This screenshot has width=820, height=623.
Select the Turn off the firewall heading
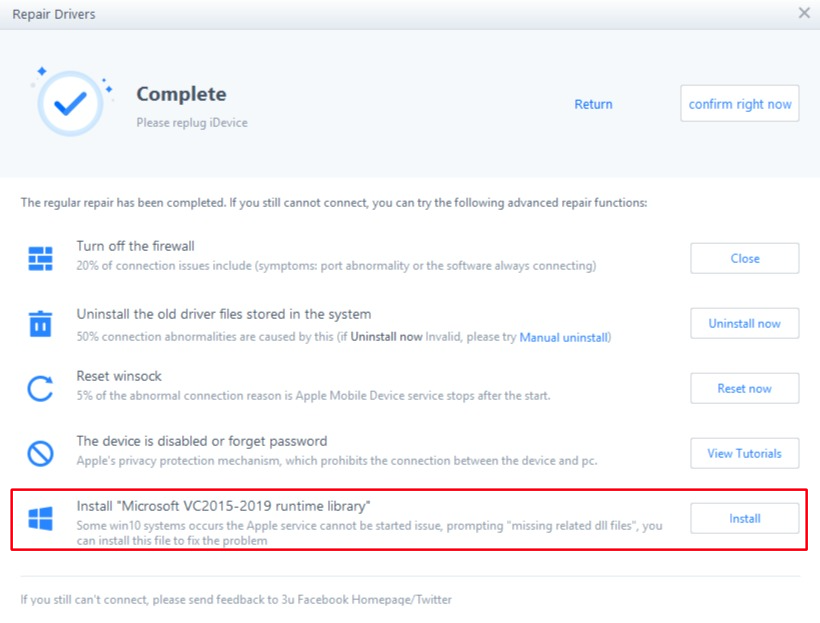(x=135, y=246)
